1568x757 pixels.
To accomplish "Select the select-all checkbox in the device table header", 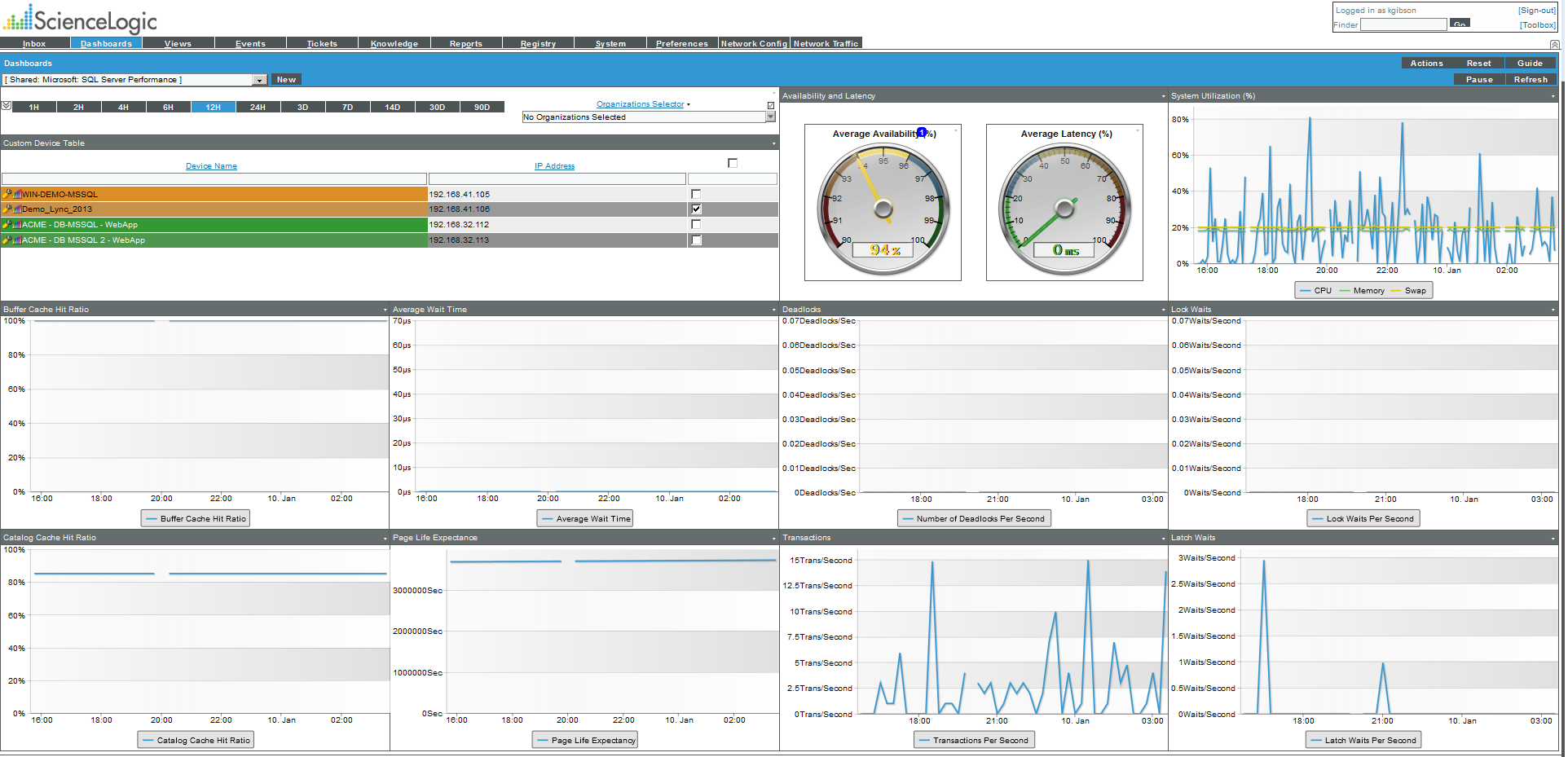I will (x=731, y=162).
